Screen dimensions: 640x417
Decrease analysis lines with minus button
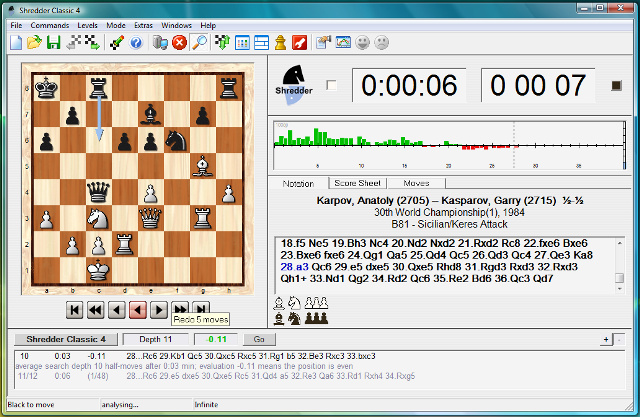pyautogui.click(x=619, y=339)
